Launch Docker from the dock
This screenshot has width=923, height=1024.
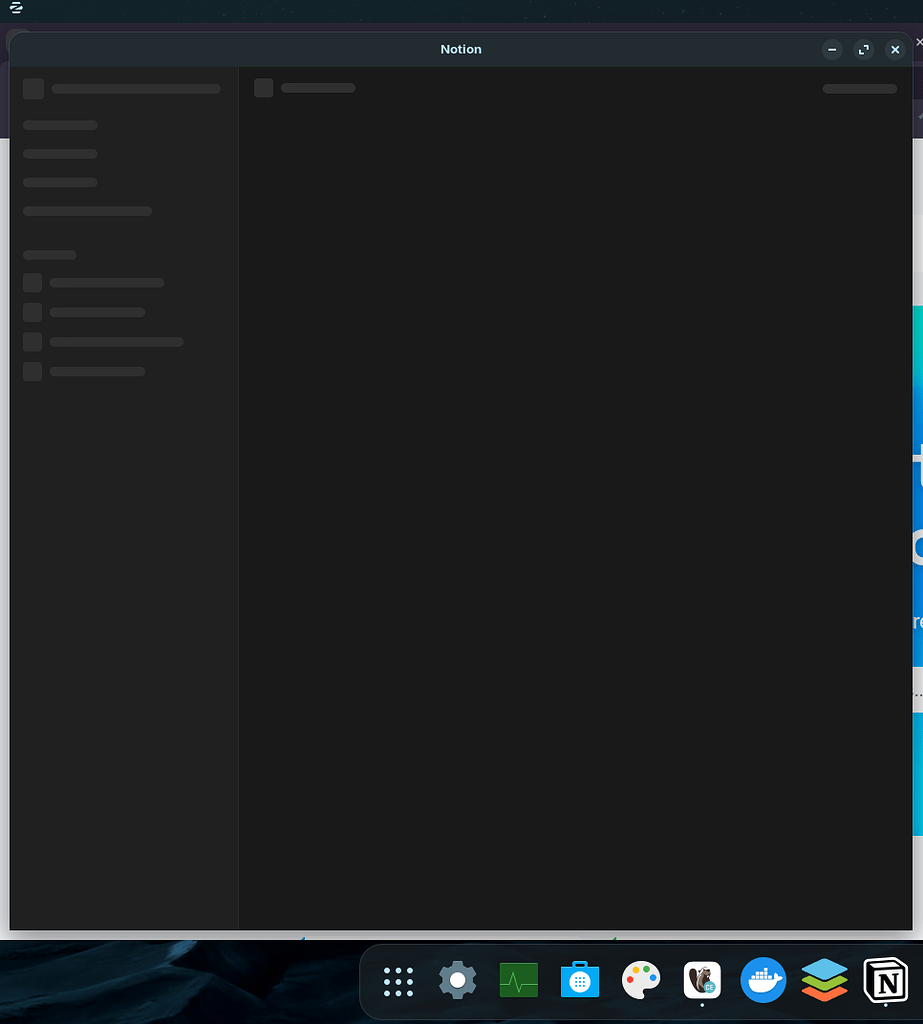[x=763, y=981]
